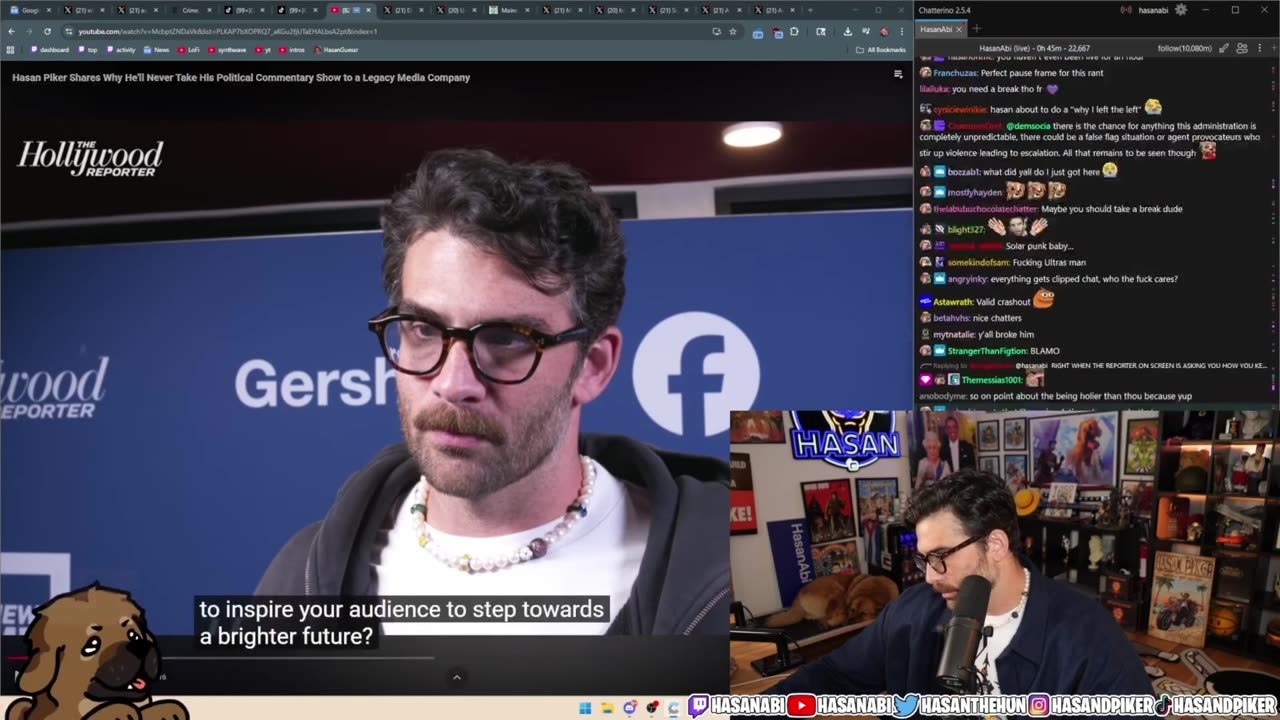
Task: Open moderation mode icon in chat header
Action: [1223, 48]
